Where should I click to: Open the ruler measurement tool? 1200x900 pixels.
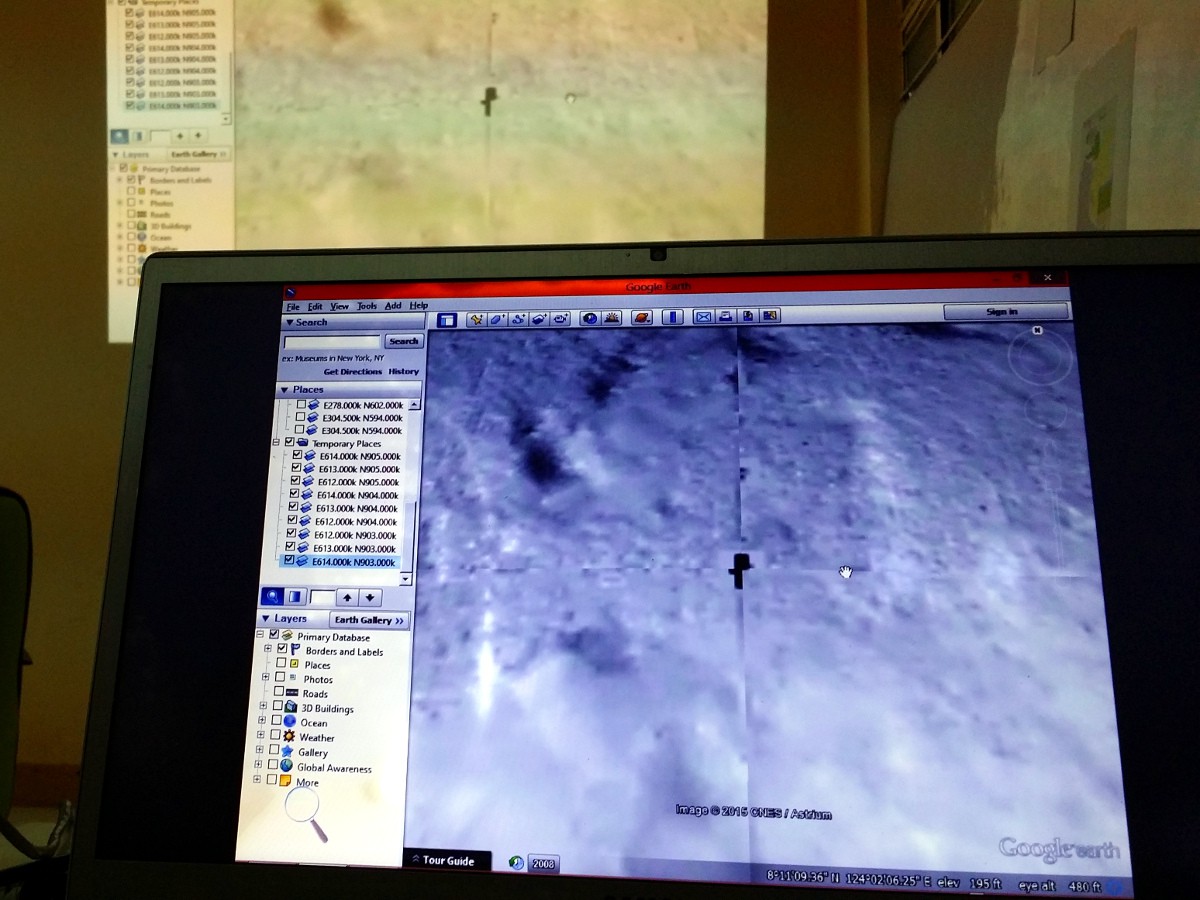pyautogui.click(x=672, y=318)
